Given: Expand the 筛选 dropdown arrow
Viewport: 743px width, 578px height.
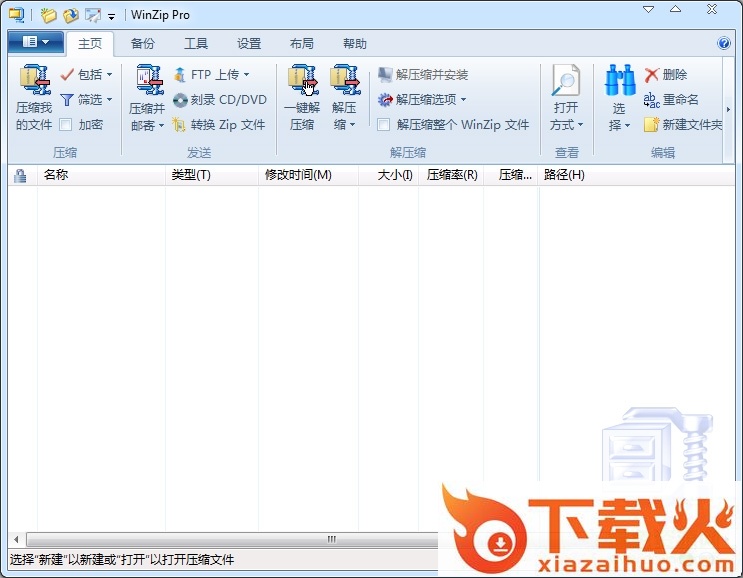Looking at the screenshot, I should point(109,99).
